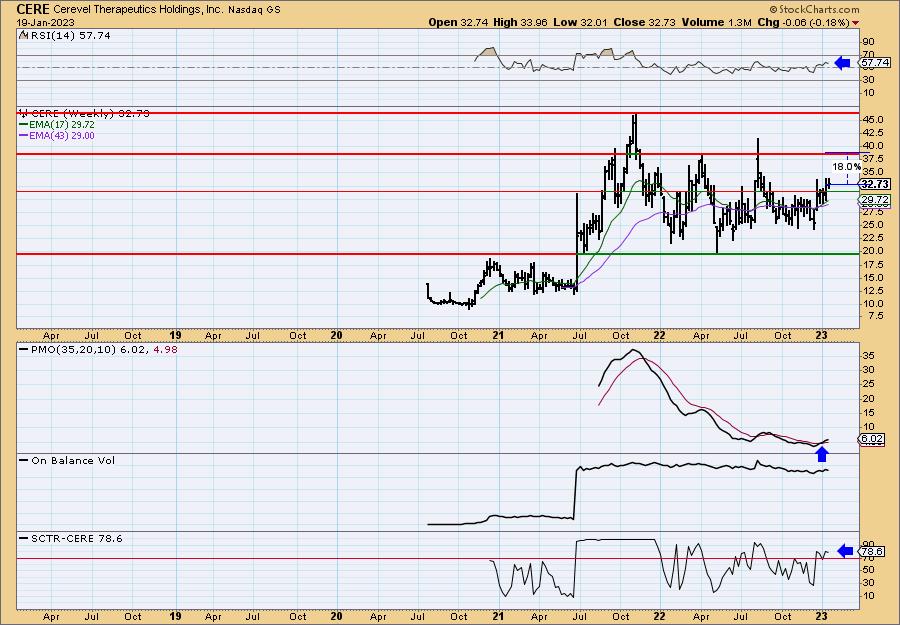Click the 20.0 price axis label
The width and height of the screenshot is (900, 625).
pos(872,251)
